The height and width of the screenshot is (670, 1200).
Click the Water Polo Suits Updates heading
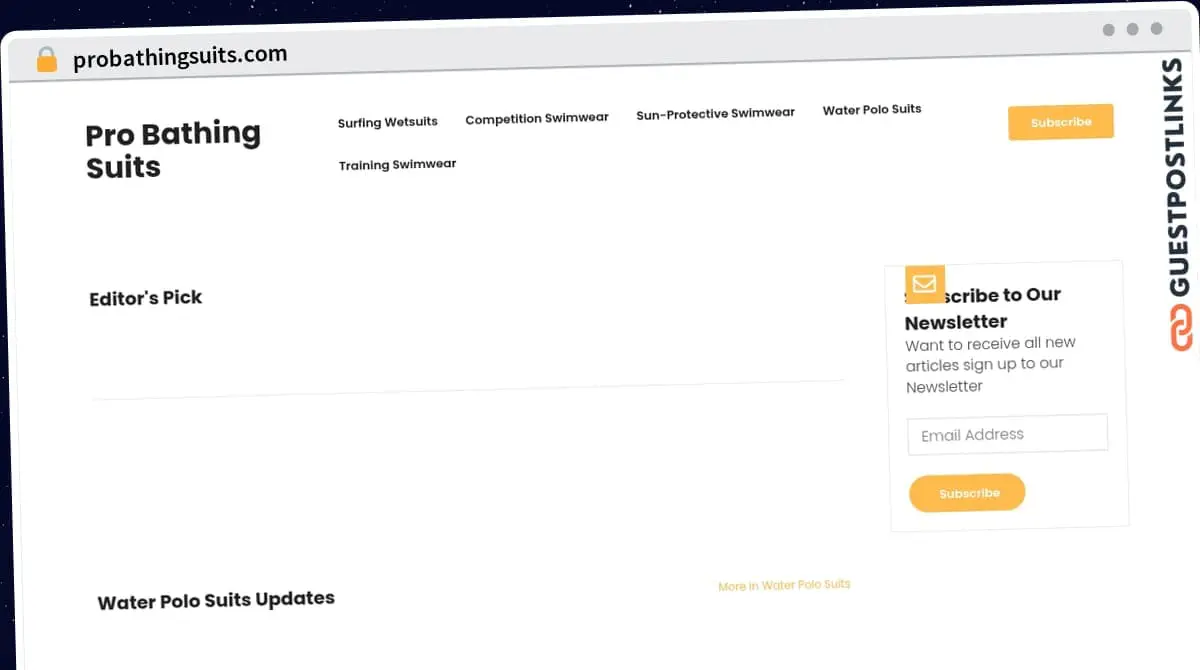point(216,600)
